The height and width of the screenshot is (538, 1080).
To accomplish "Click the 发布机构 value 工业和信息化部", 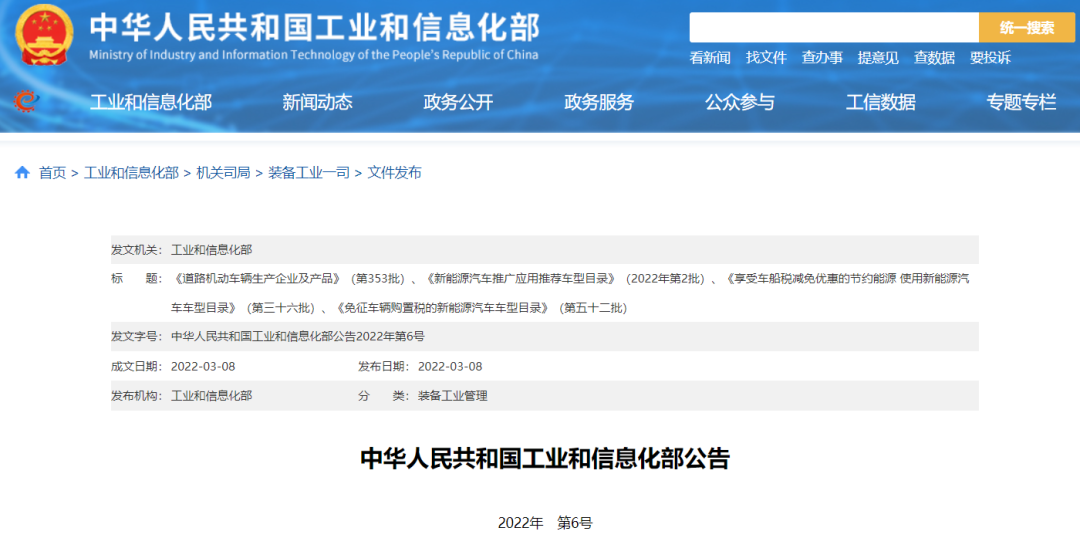I will point(211,396).
